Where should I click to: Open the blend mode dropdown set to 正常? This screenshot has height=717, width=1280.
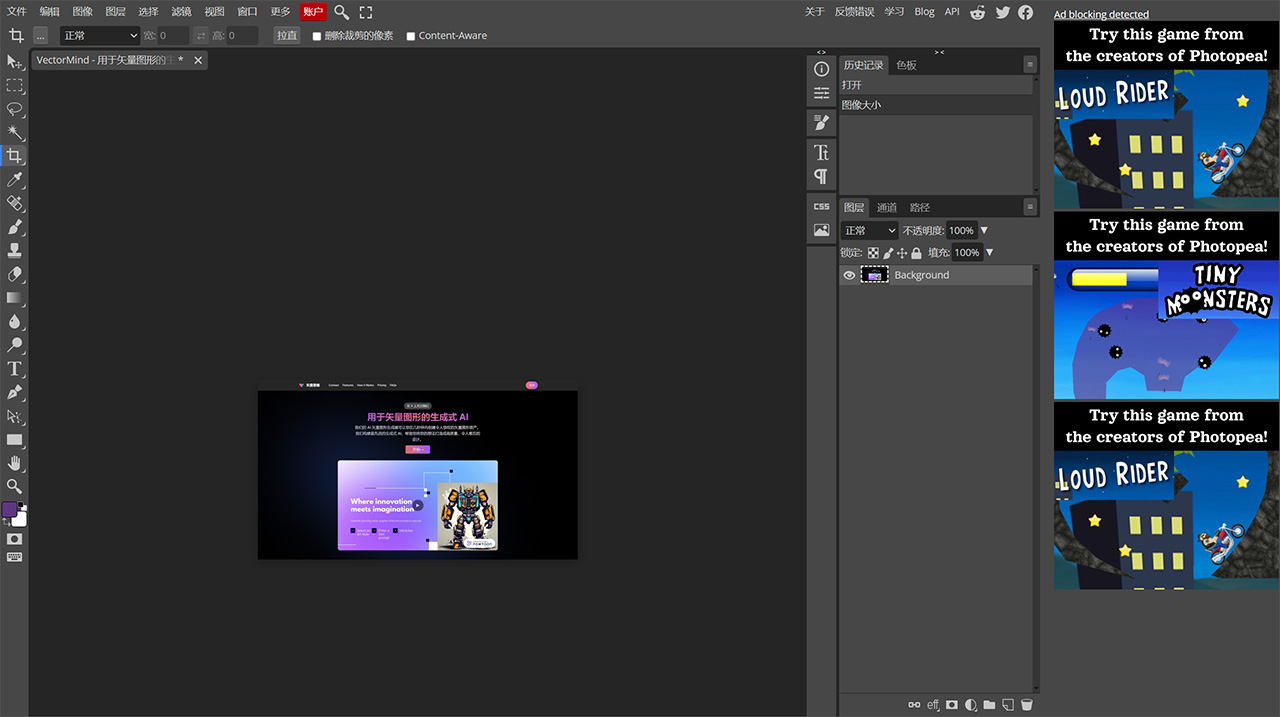pos(869,229)
